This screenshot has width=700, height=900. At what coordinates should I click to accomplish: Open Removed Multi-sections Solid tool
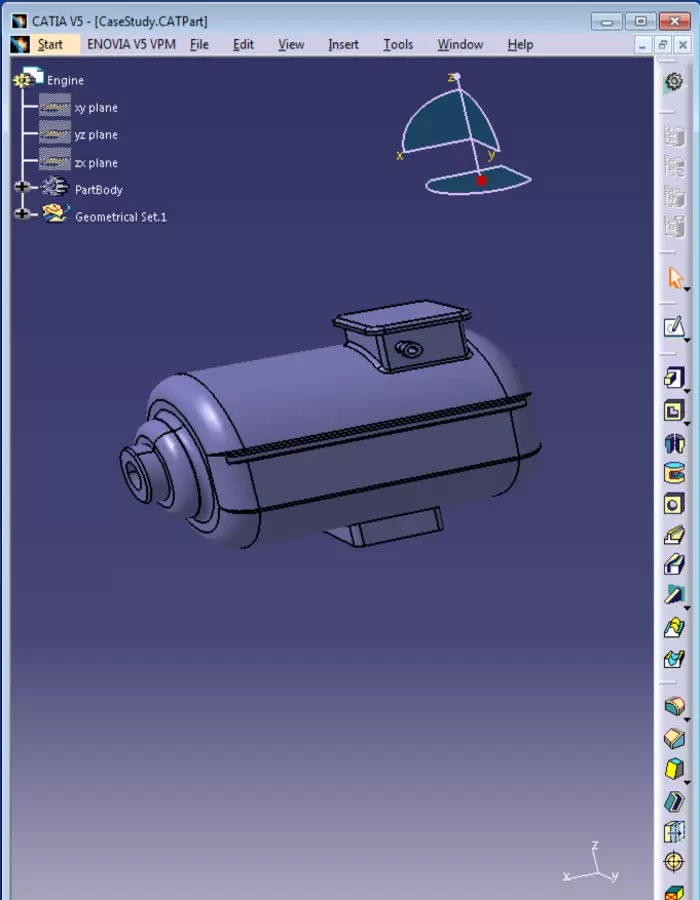coord(674,658)
